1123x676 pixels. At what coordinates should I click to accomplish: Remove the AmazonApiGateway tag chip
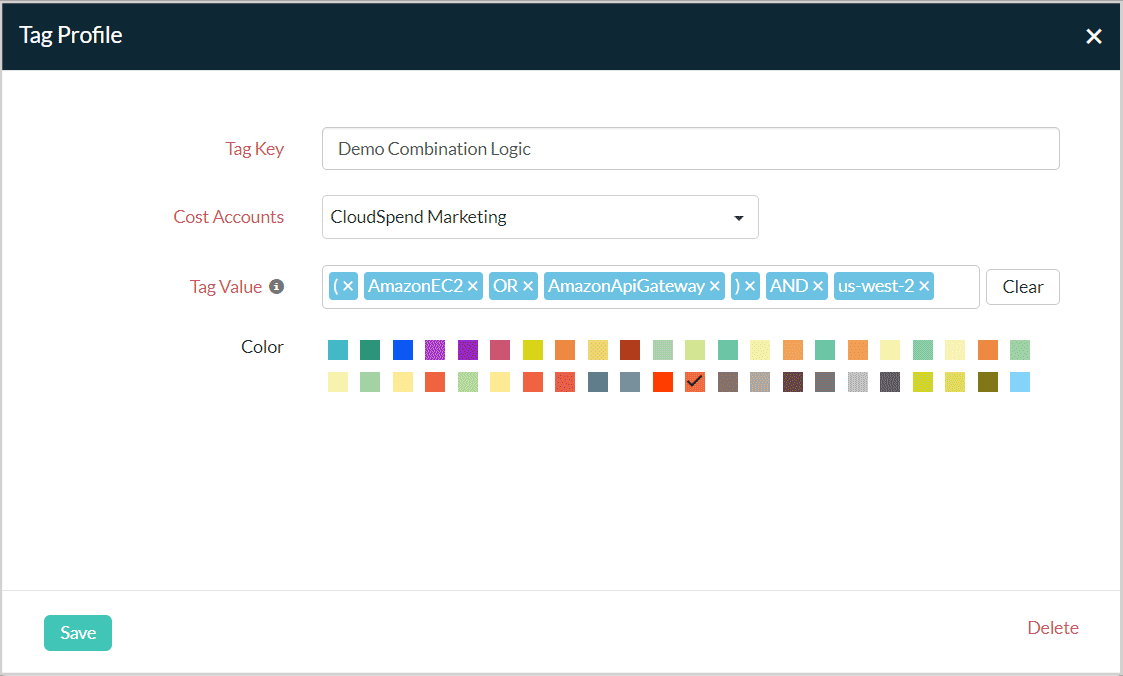pyautogui.click(x=715, y=287)
